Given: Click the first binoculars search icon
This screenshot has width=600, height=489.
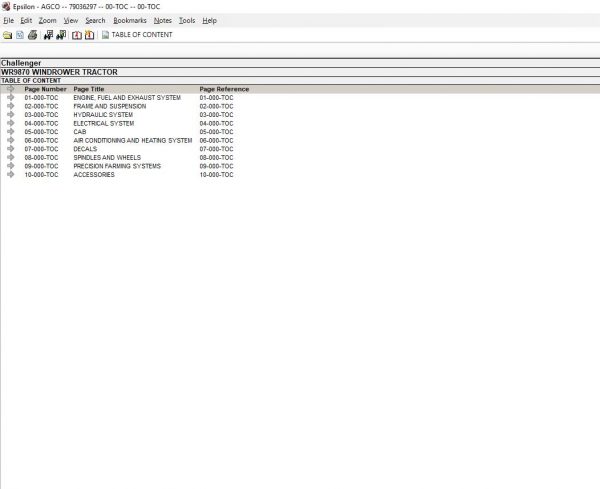Looking at the screenshot, I should [48, 35].
